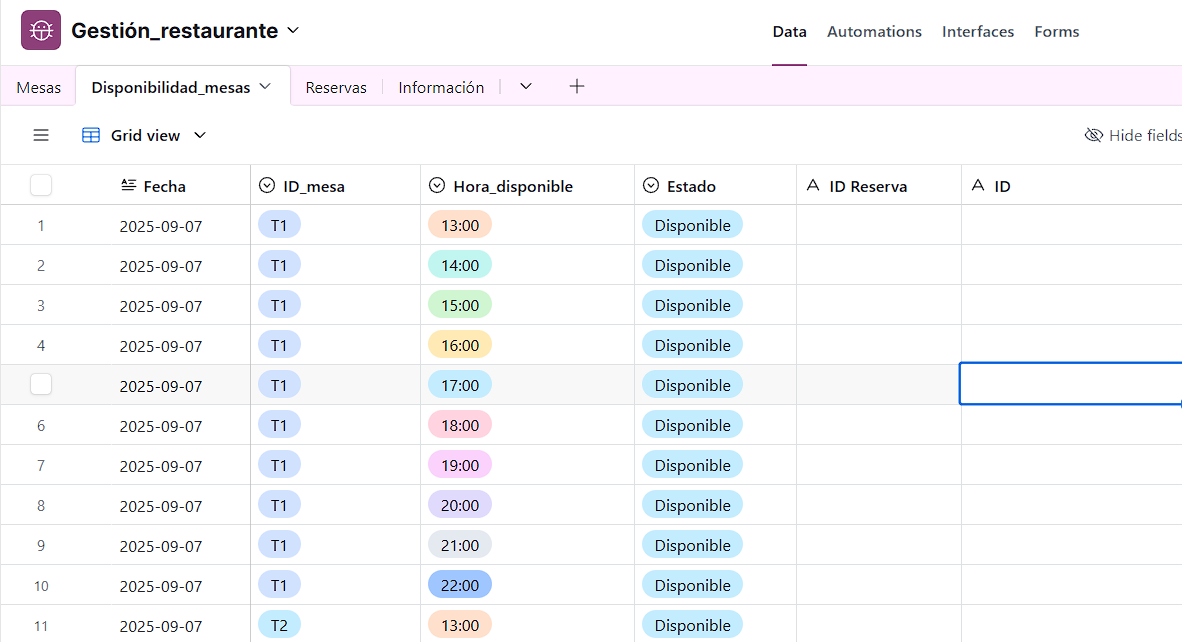1182x642 pixels.
Task: Check the row 5 selection checkbox
Action: (41, 385)
